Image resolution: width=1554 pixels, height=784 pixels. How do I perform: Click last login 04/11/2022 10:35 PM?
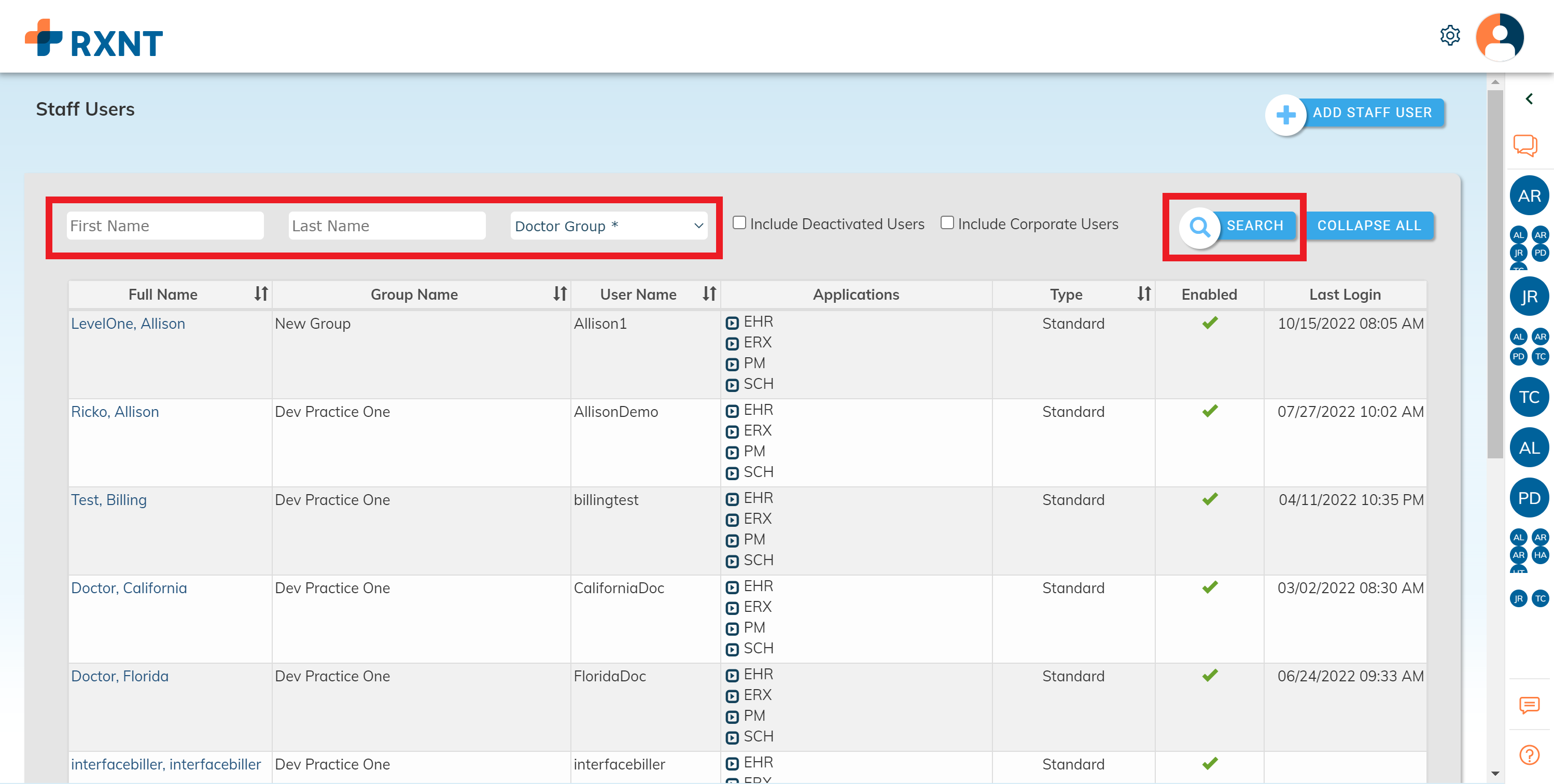click(x=1351, y=499)
